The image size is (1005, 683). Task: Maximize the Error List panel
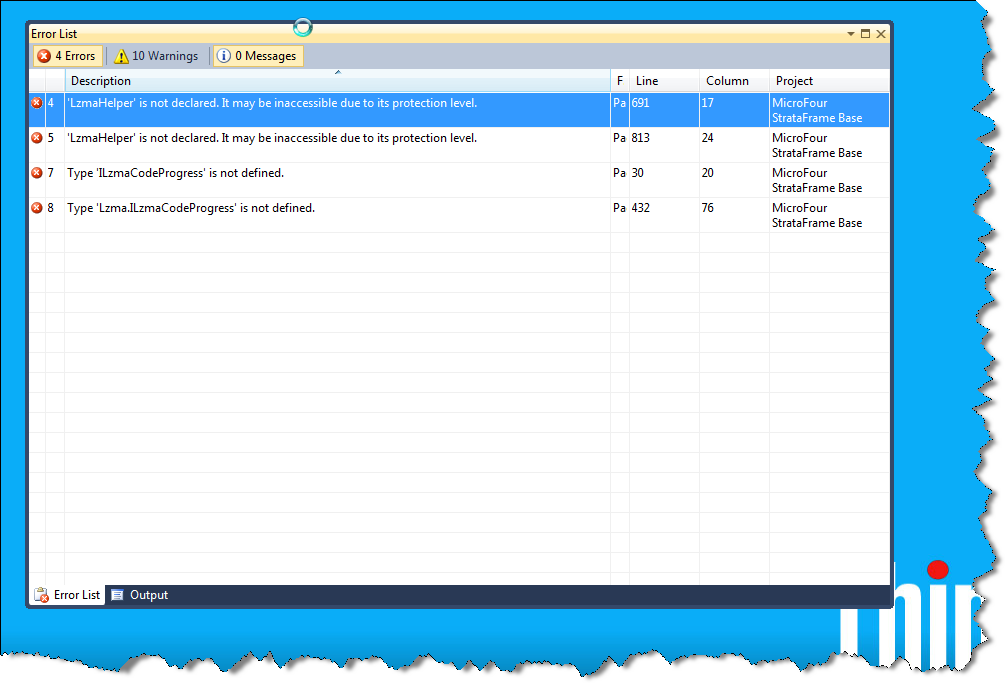[866, 34]
